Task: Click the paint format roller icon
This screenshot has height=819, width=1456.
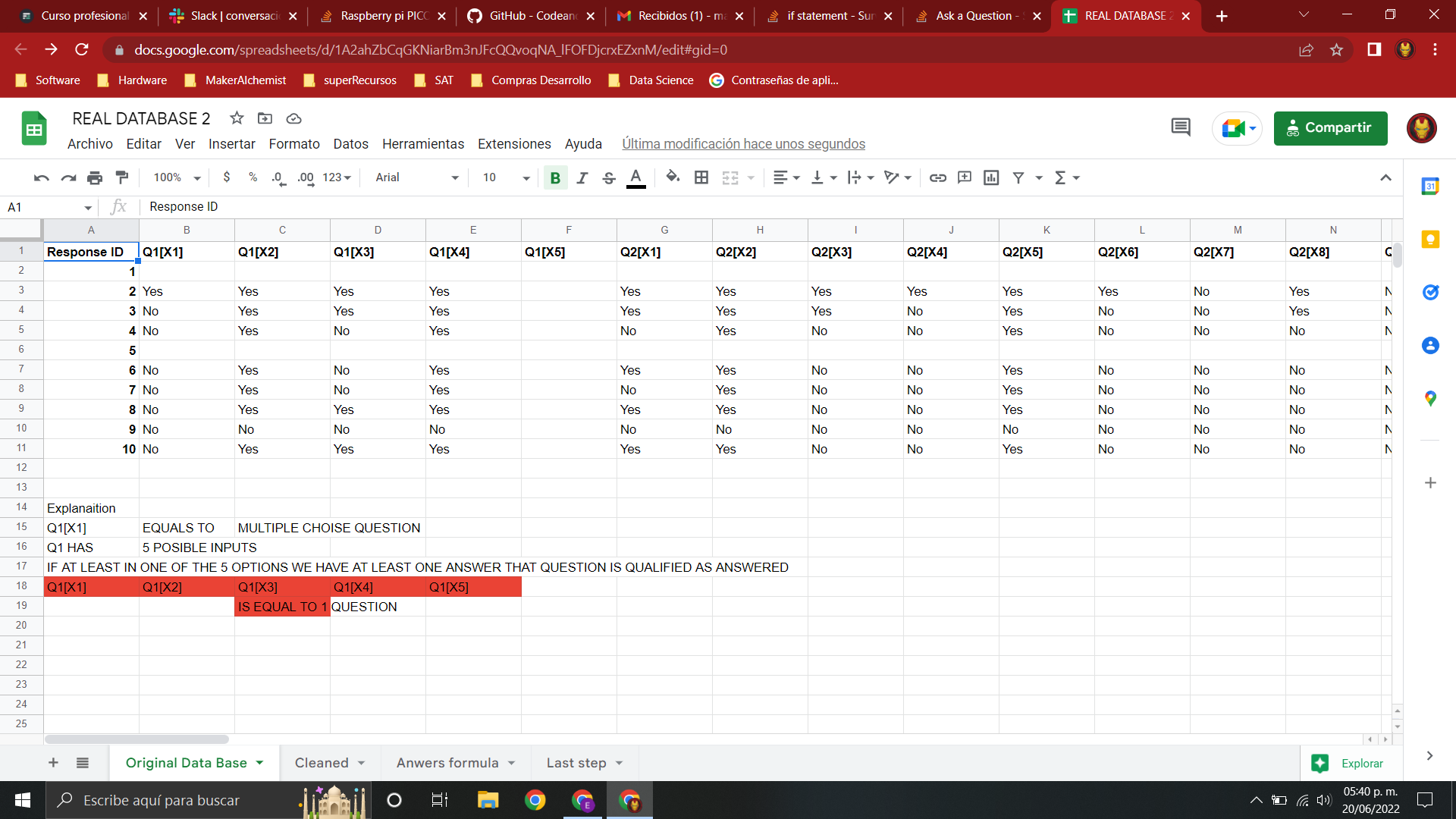Action: tap(121, 177)
